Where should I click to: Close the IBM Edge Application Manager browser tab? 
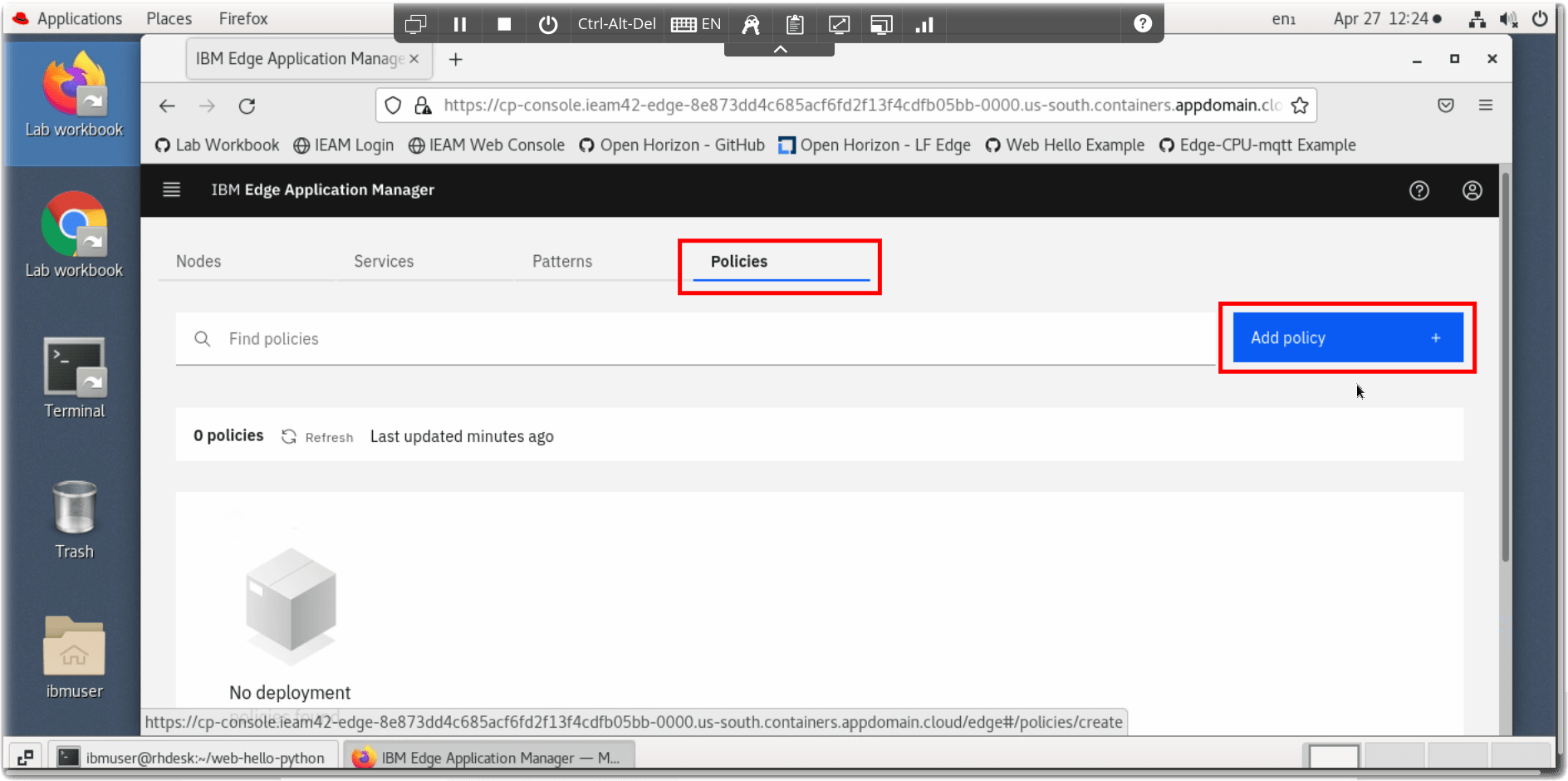pyautogui.click(x=414, y=59)
